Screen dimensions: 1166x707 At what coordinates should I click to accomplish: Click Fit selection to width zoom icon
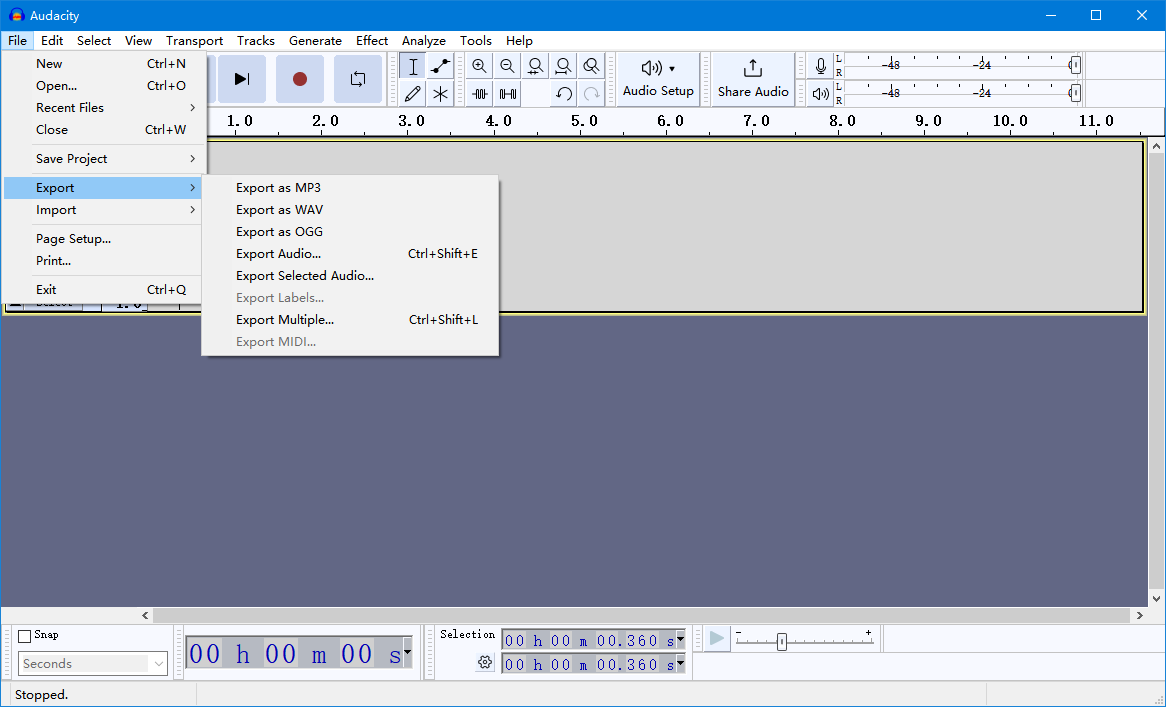click(535, 66)
